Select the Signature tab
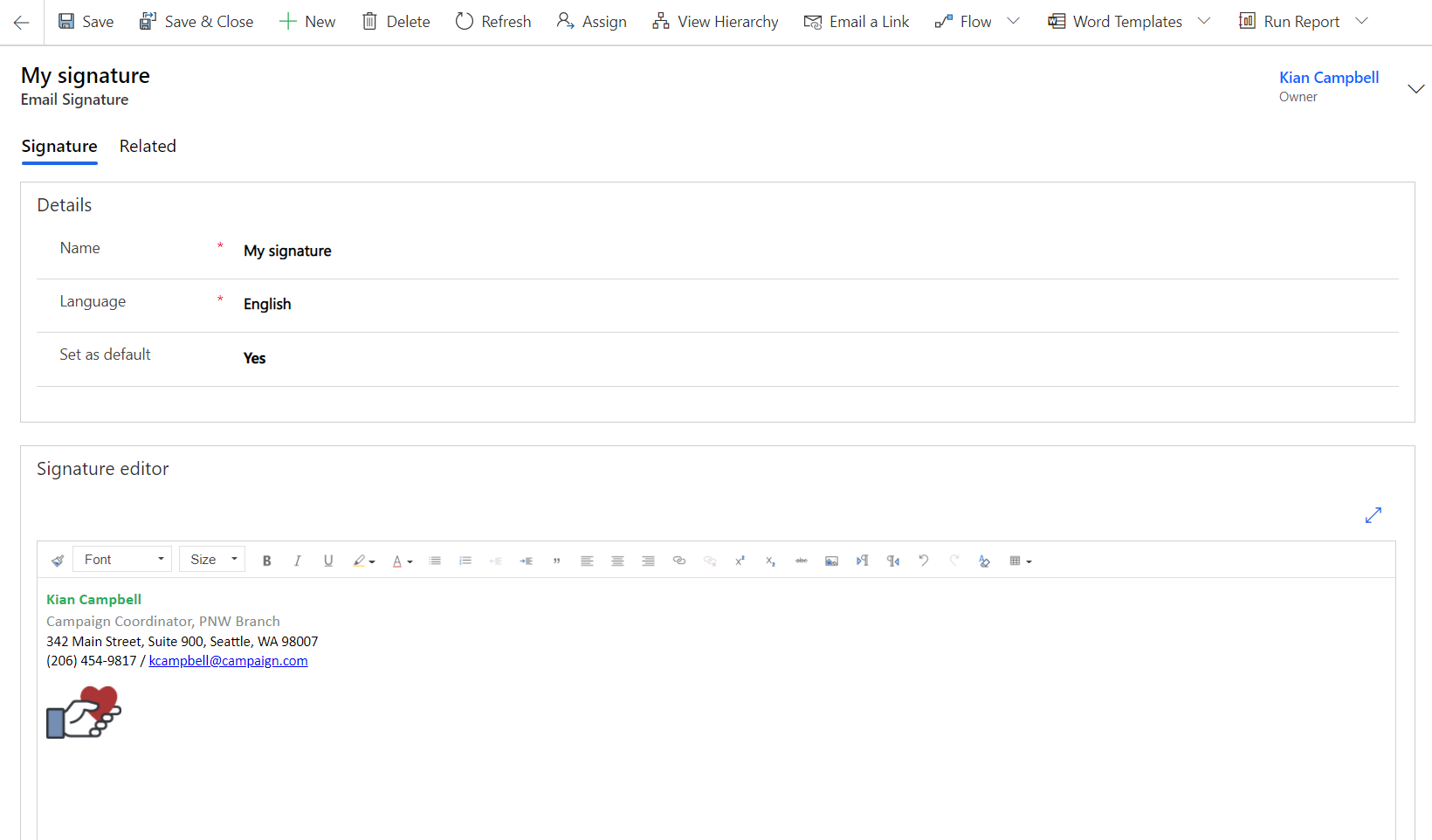 pos(59,146)
